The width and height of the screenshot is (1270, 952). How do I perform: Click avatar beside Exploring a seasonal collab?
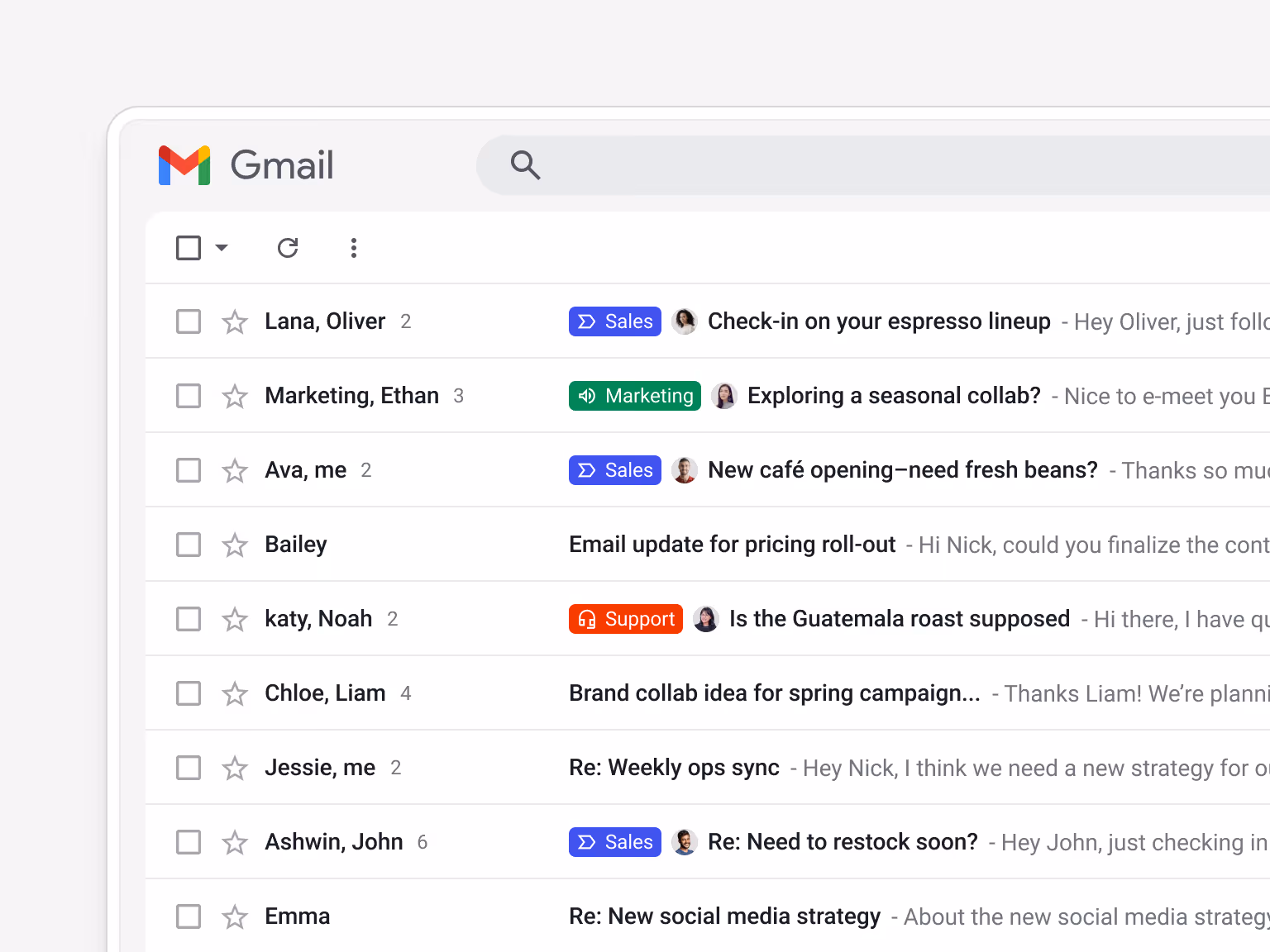click(x=724, y=396)
